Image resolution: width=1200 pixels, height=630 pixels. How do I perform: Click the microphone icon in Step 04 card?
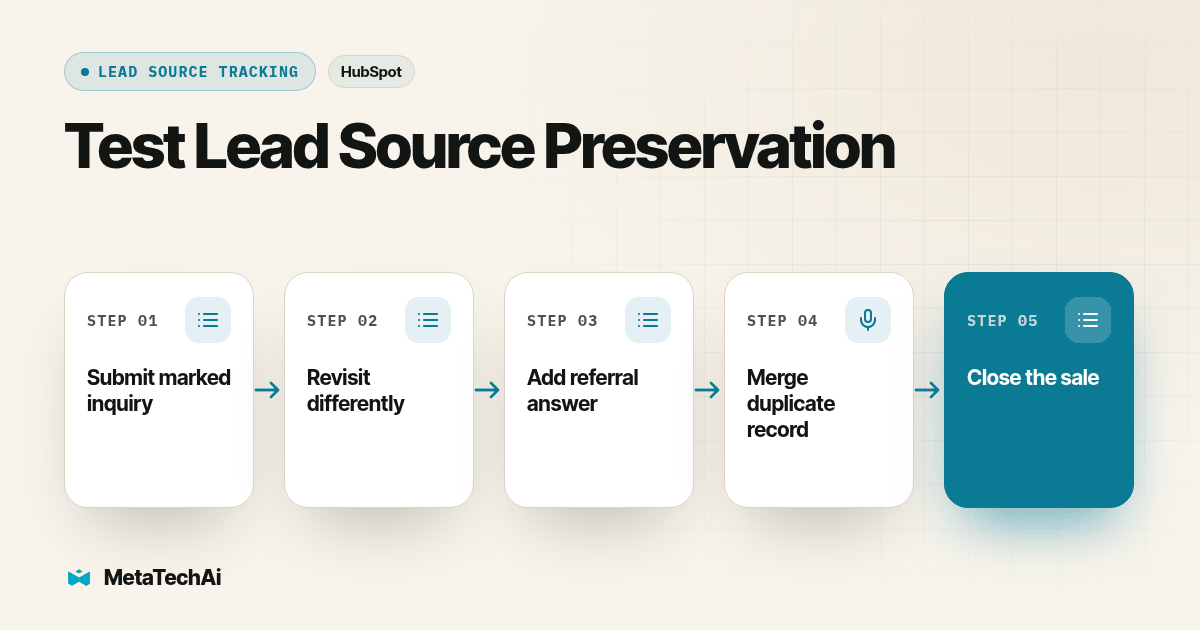point(868,320)
